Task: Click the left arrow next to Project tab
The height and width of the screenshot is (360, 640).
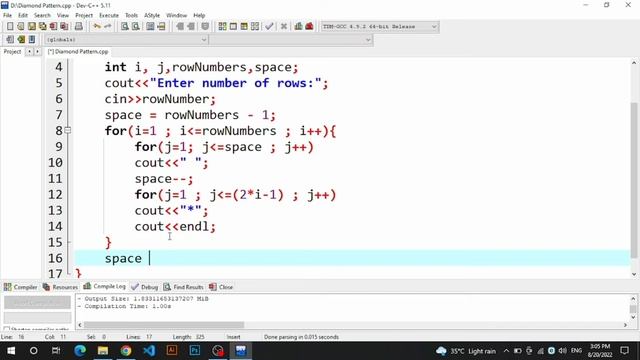Action: pos(29,52)
